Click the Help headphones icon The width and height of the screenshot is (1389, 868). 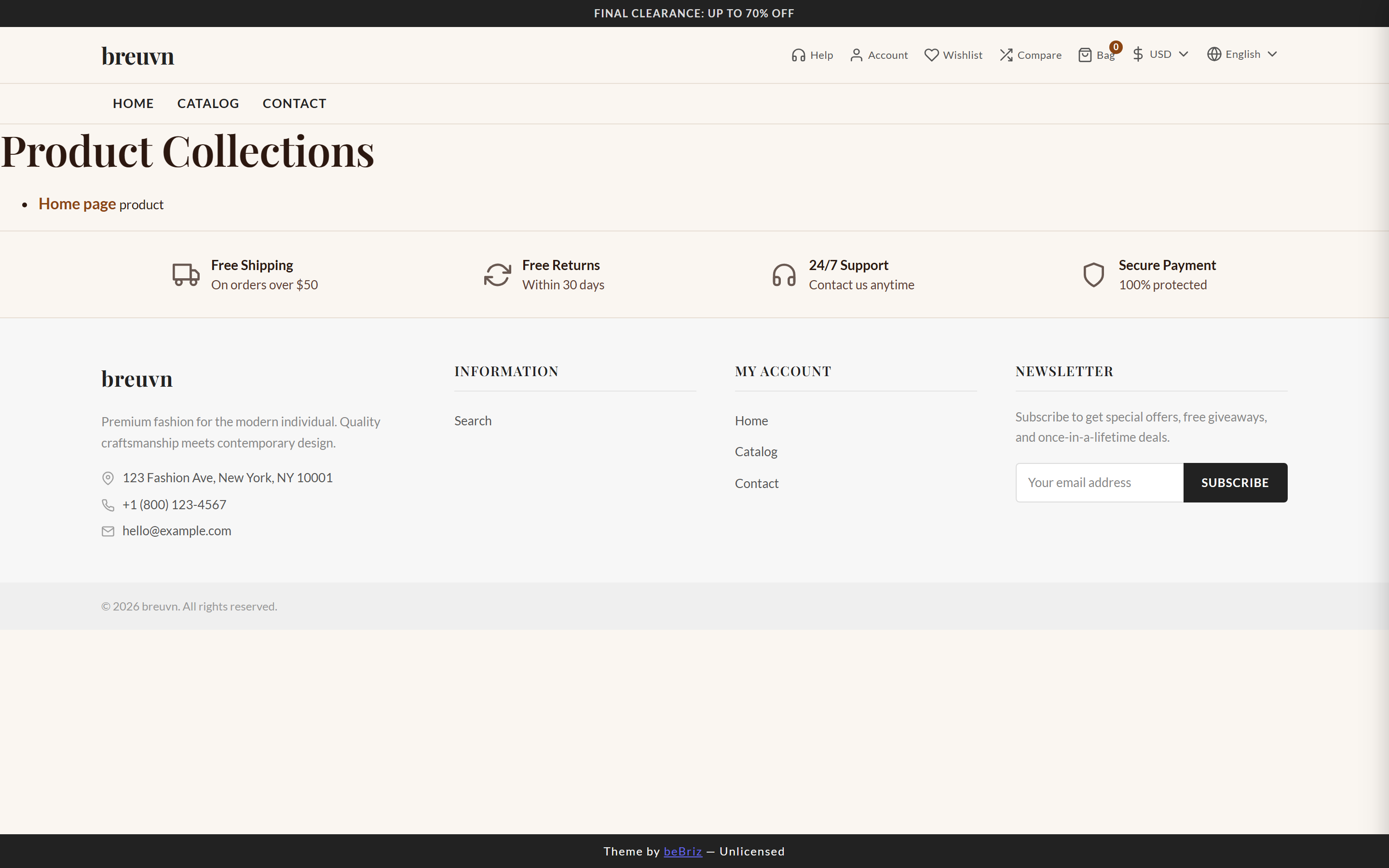pyautogui.click(x=798, y=55)
